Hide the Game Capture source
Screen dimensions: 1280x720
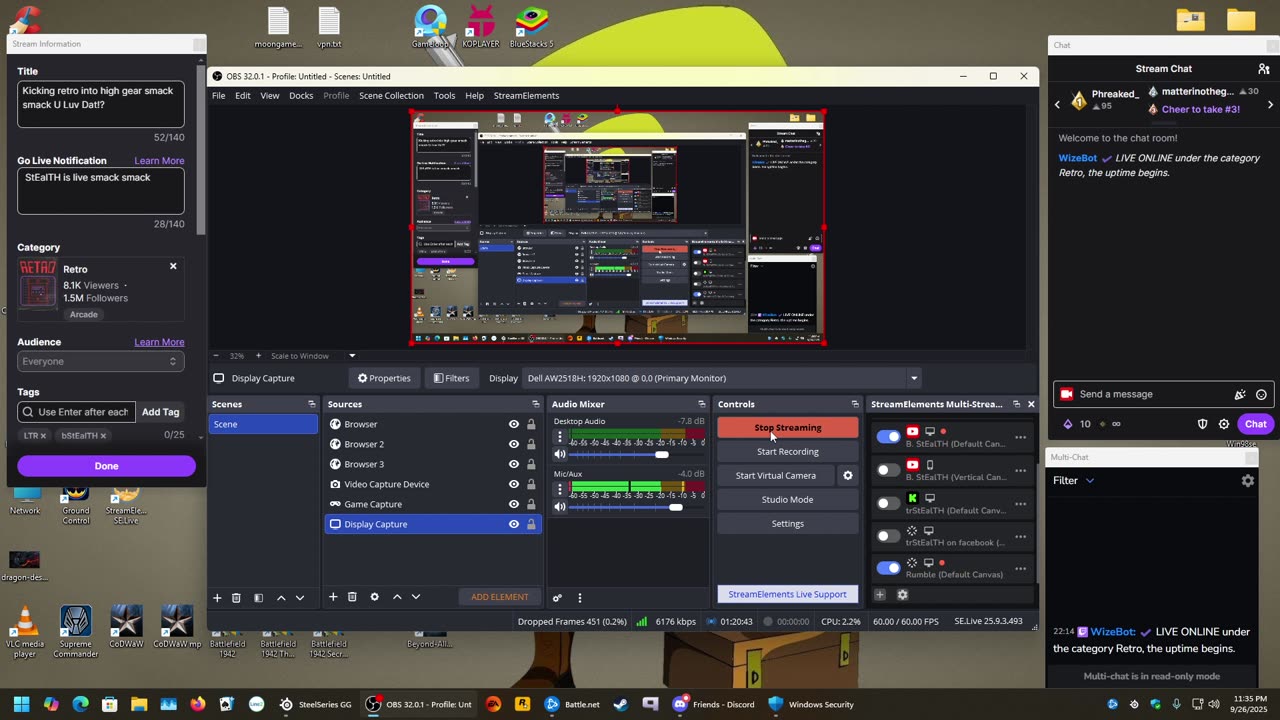514,504
